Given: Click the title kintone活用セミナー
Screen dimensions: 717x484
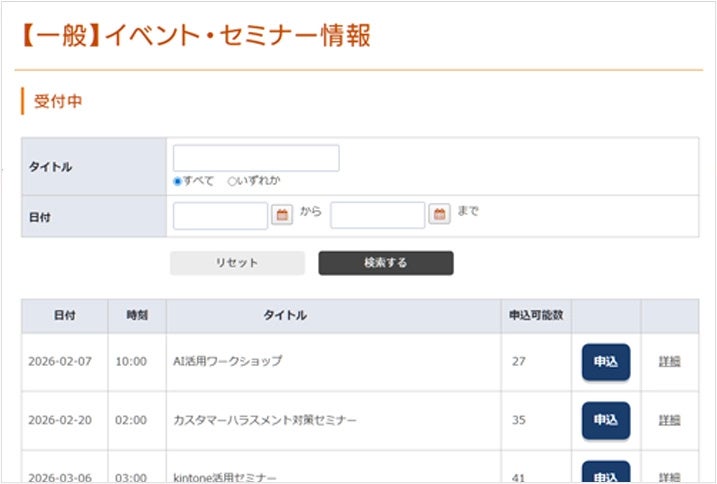Looking at the screenshot, I should coord(225,478).
